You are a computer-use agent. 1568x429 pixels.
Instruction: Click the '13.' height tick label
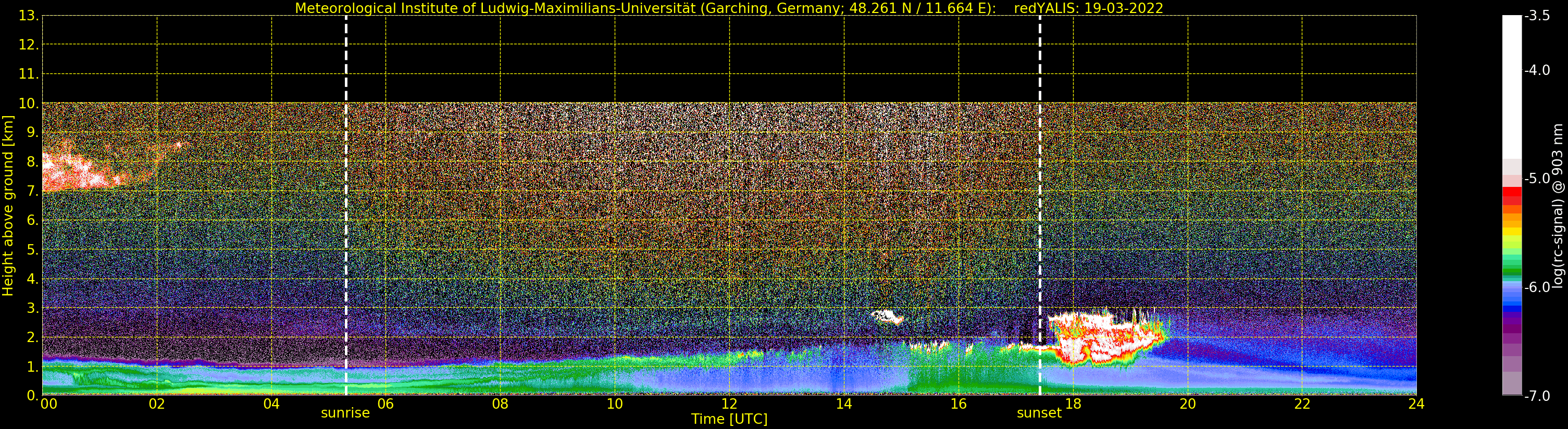click(29, 16)
